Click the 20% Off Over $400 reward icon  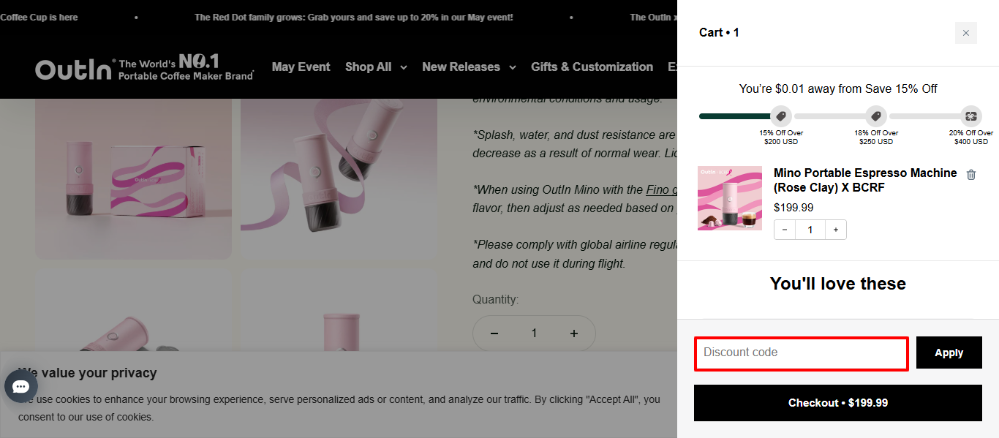(971, 116)
